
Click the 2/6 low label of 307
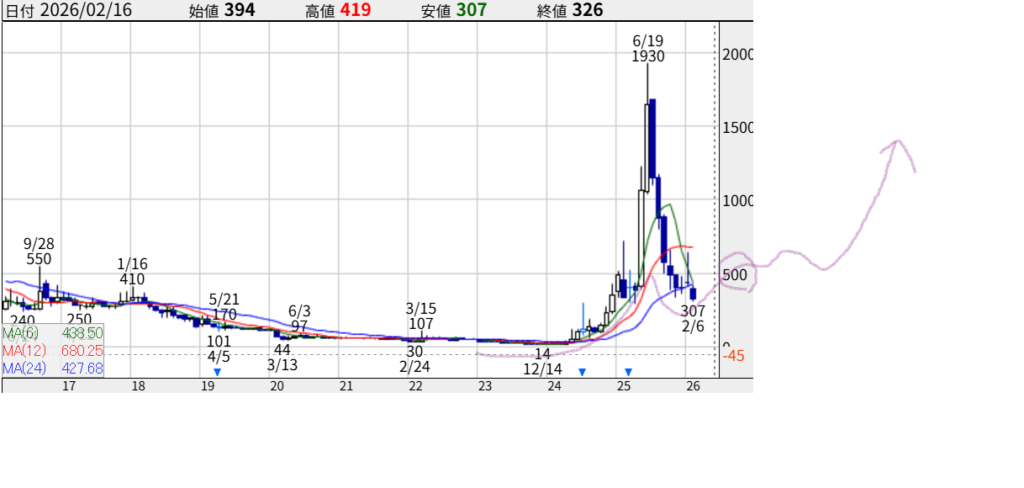click(692, 319)
